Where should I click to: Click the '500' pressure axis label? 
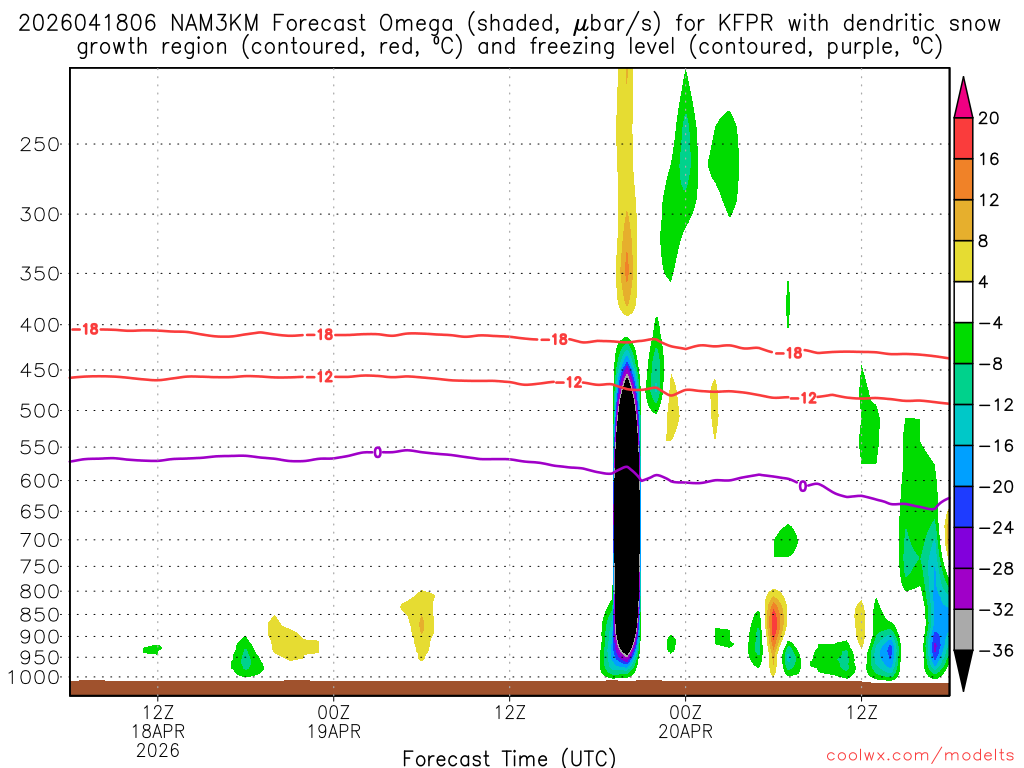(40, 411)
